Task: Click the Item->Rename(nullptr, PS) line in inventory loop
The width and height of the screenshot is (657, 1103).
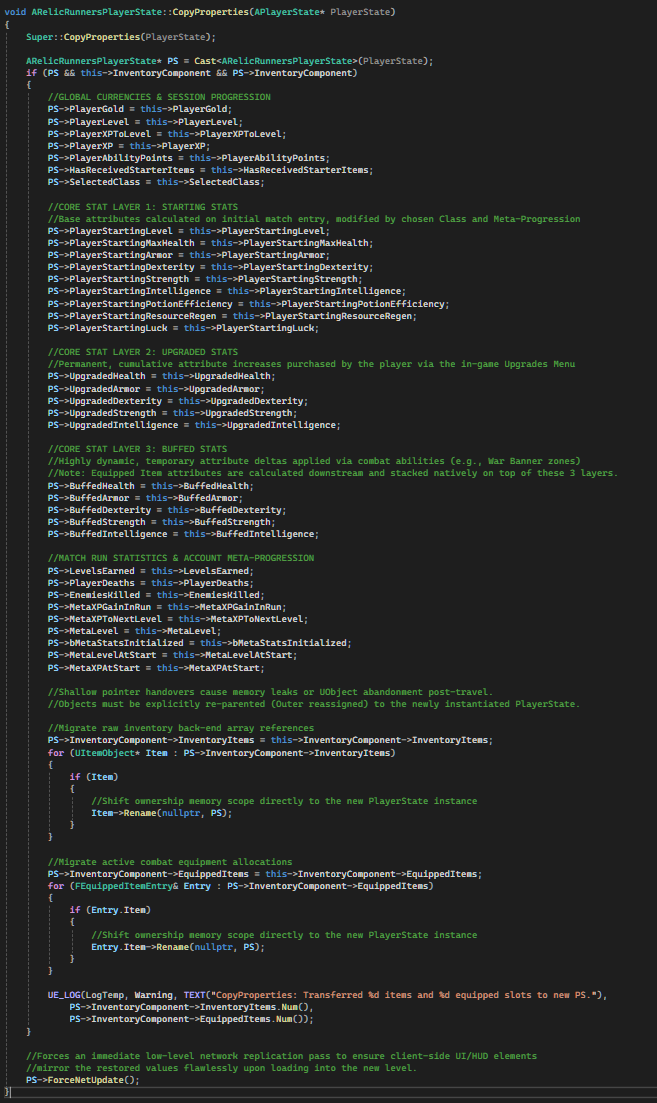Action: (x=162, y=813)
